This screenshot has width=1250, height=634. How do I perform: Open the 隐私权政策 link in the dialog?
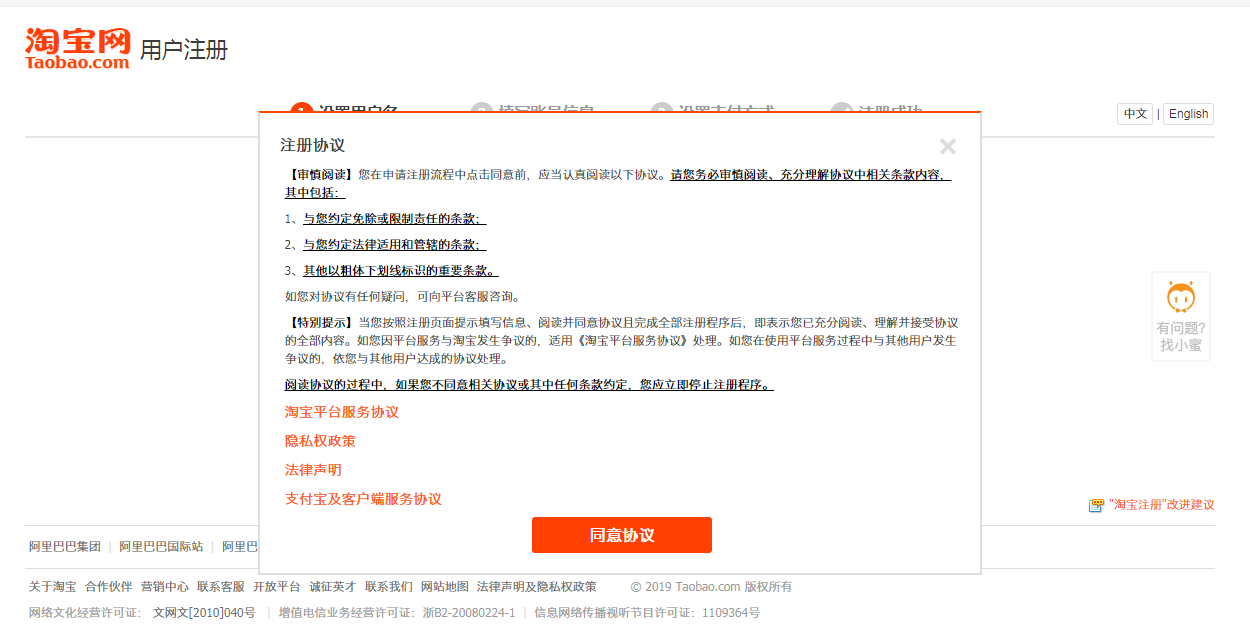click(x=320, y=441)
